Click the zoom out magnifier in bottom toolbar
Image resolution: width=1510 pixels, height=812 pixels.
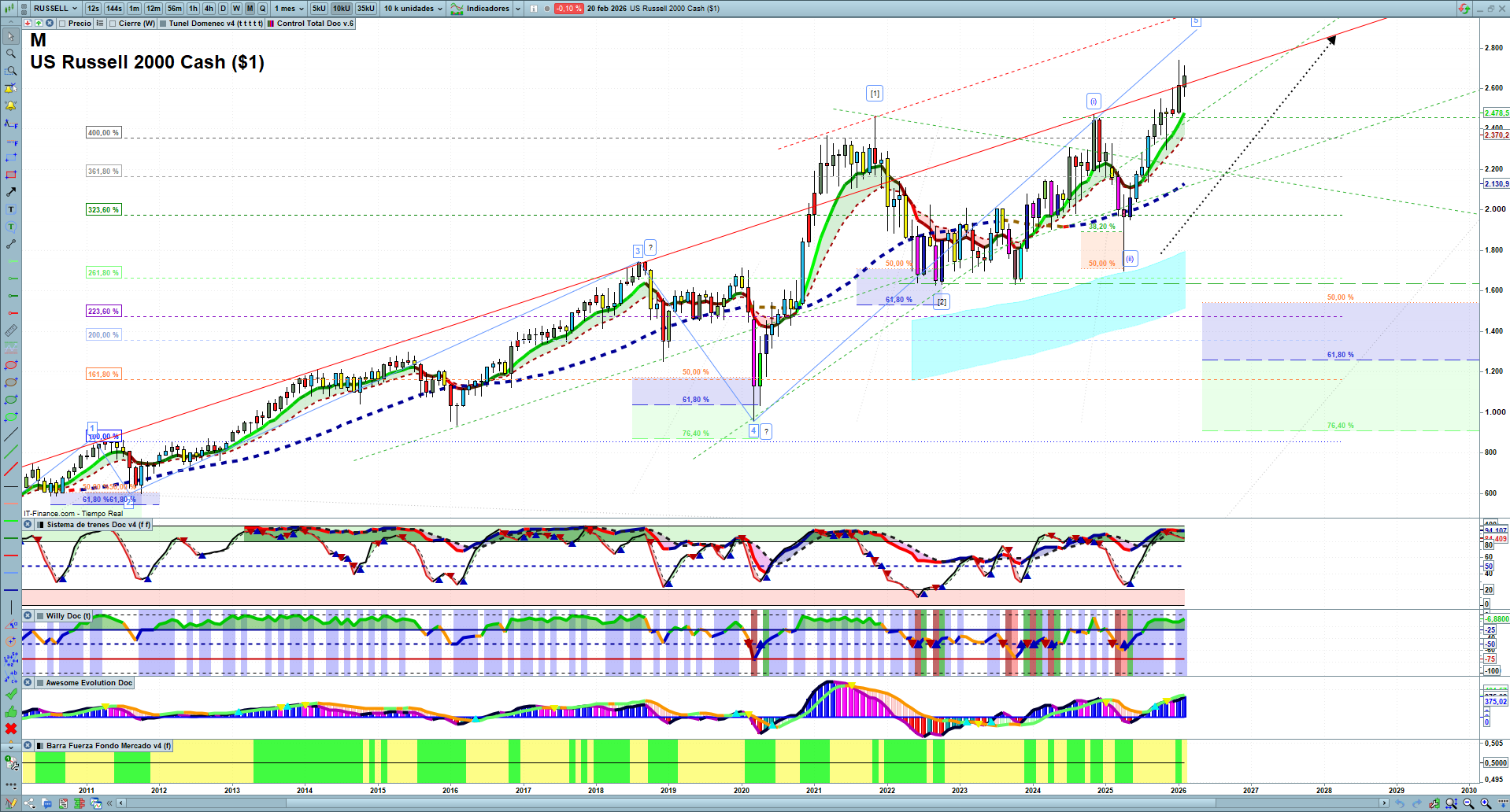(x=1468, y=803)
